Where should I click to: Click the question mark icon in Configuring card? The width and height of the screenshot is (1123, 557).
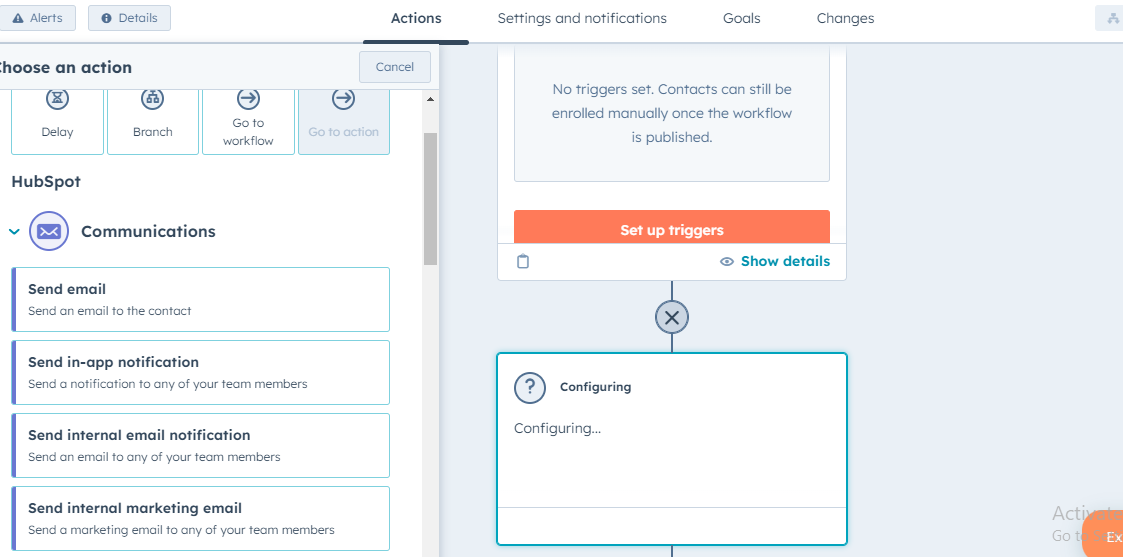coord(530,387)
